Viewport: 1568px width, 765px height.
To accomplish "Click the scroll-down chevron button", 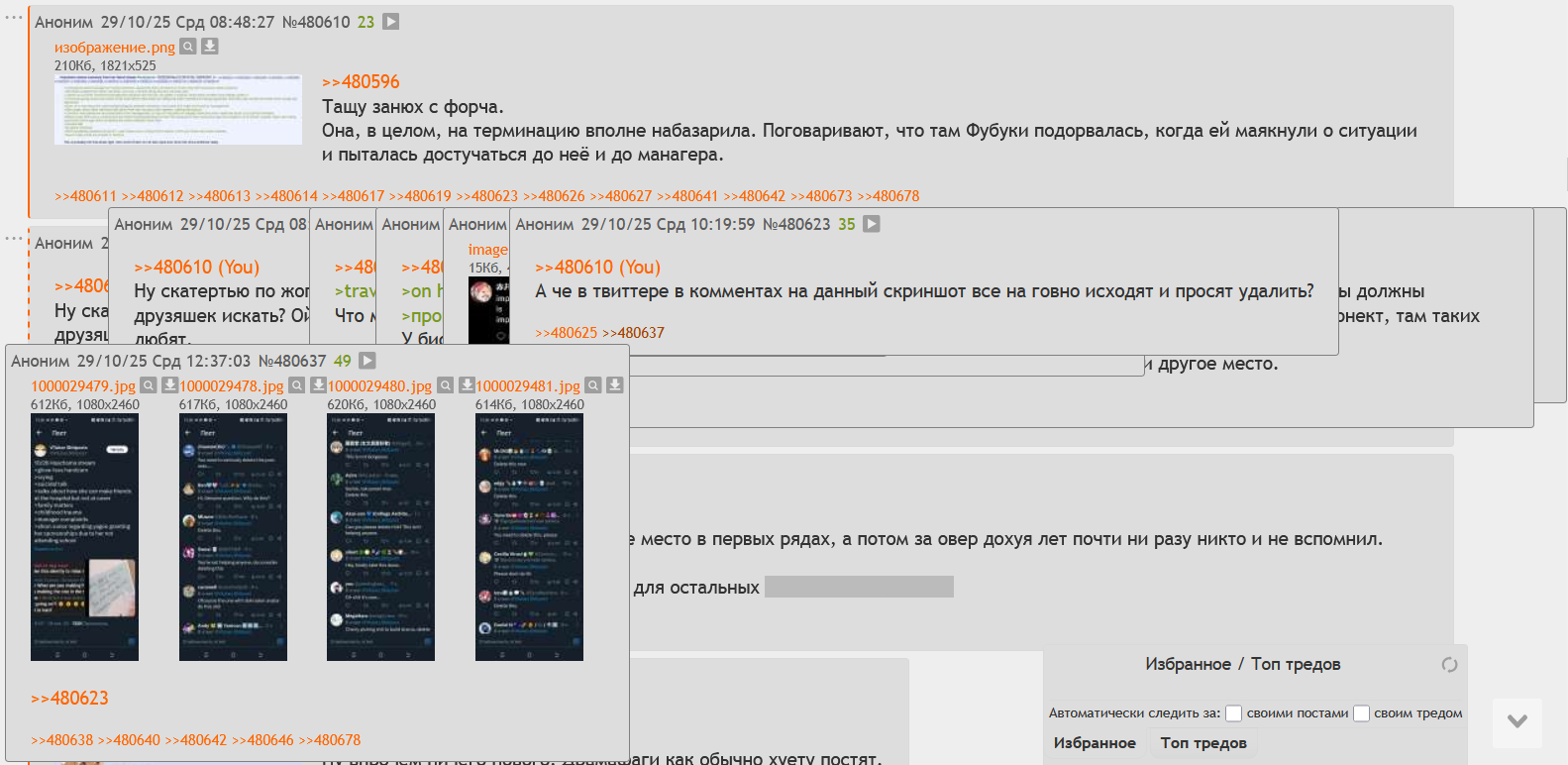I will coord(1517,721).
